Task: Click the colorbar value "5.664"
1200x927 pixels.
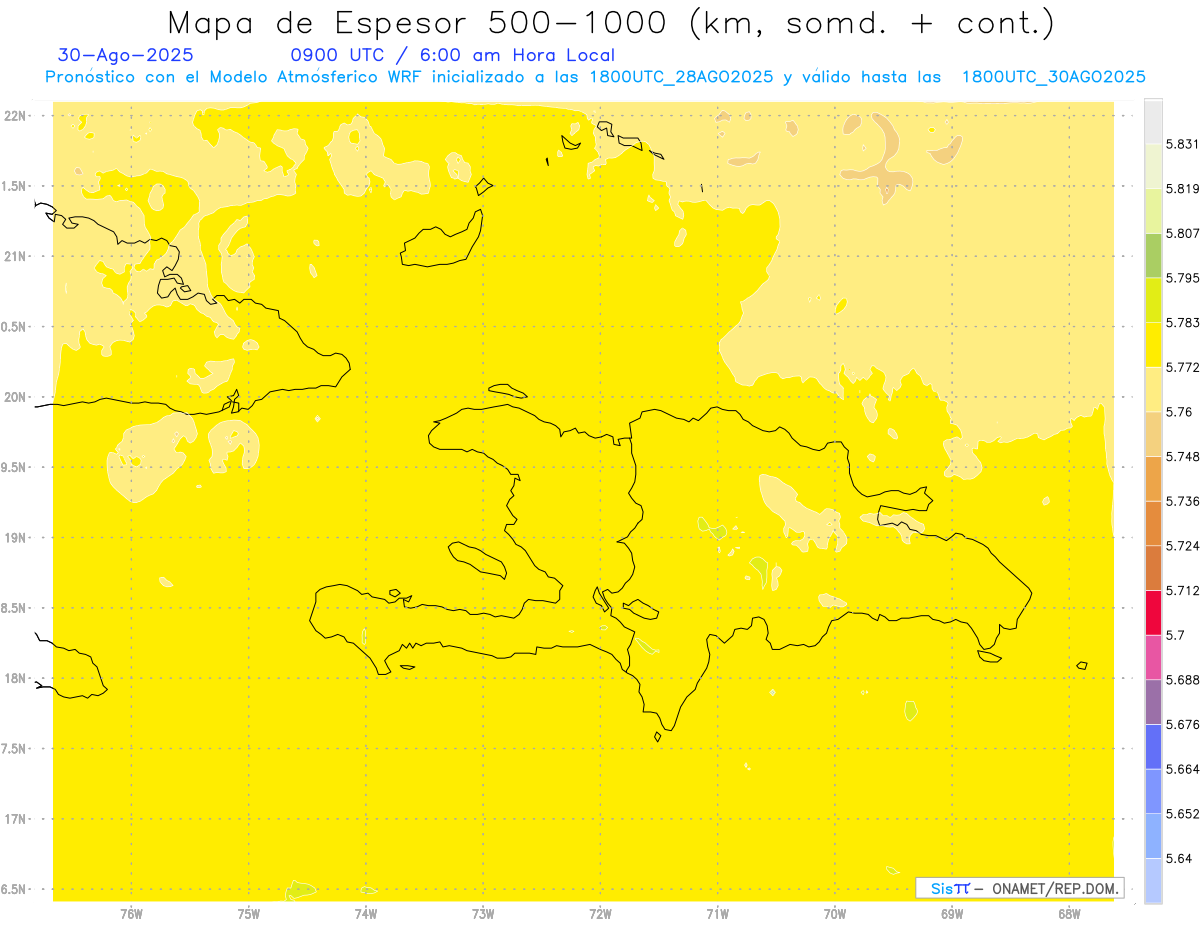Action: tap(1182, 769)
